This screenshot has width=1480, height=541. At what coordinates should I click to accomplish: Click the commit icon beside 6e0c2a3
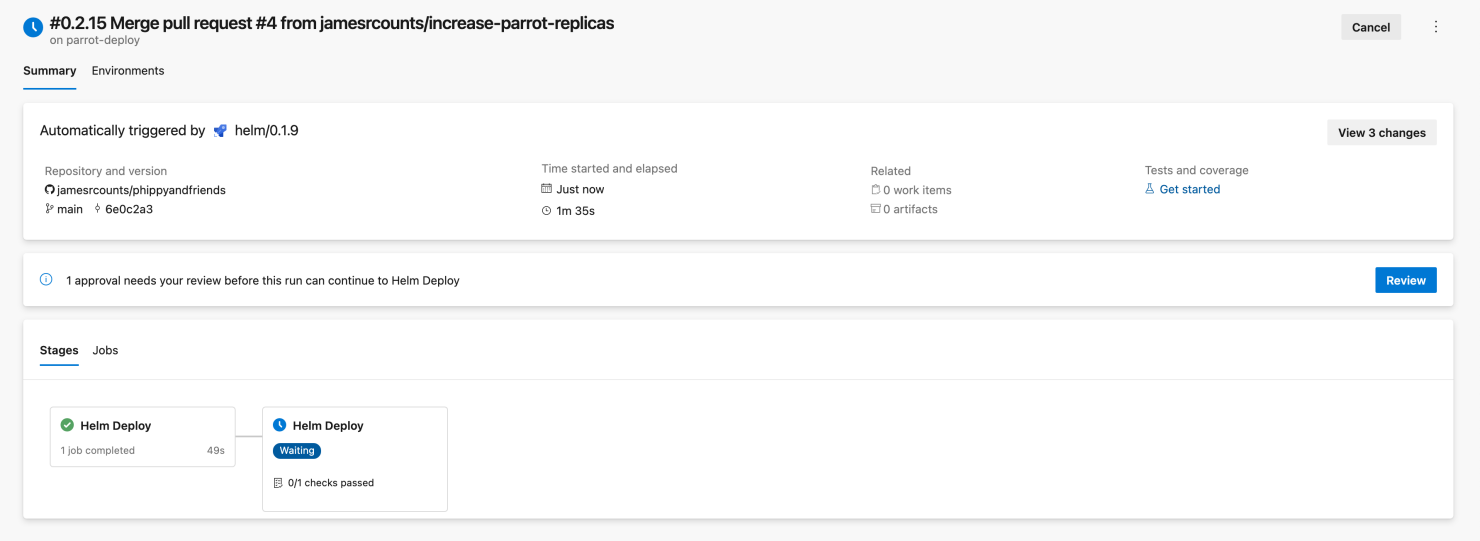tap(97, 209)
